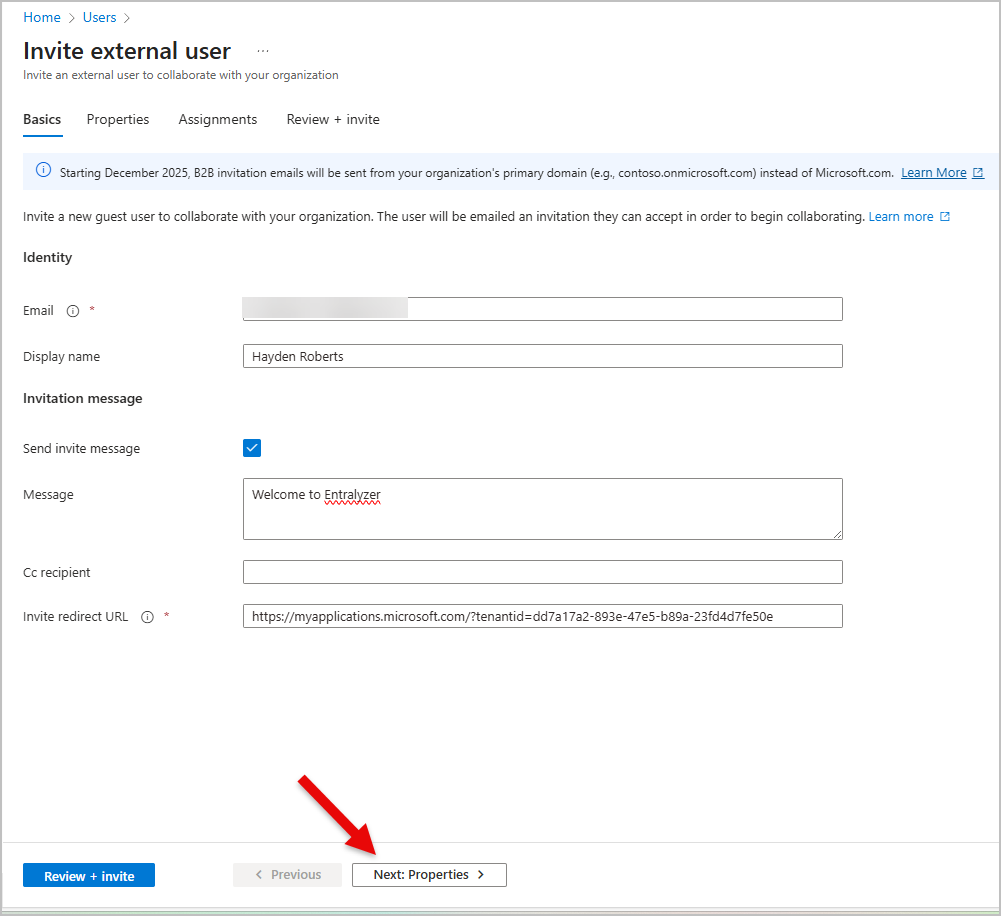This screenshot has height=916, width=1001.
Task: Click the Next: Properties button
Action: click(x=428, y=874)
